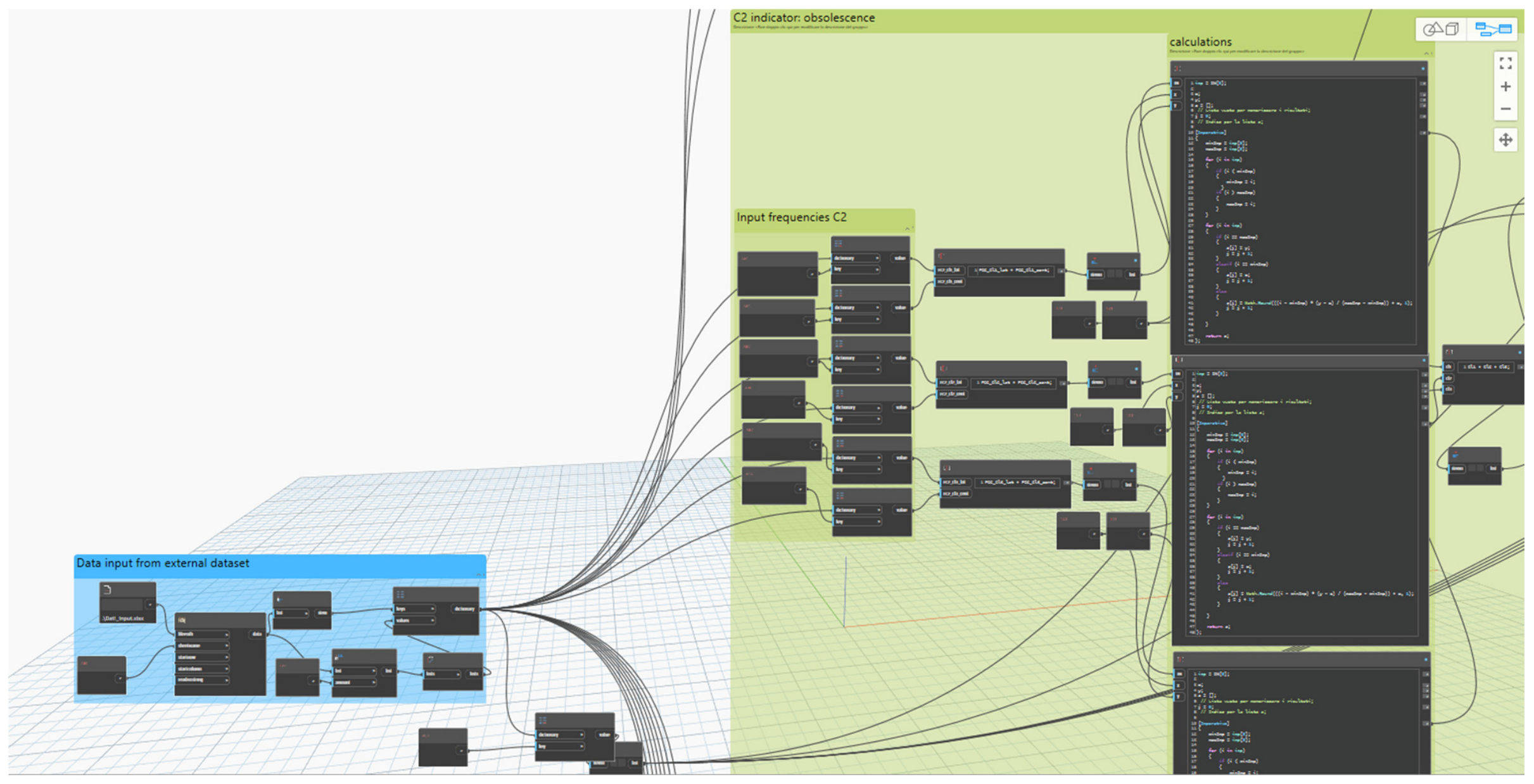Click the top design script code editor
Screen dimensions: 1534x784
(1300, 211)
